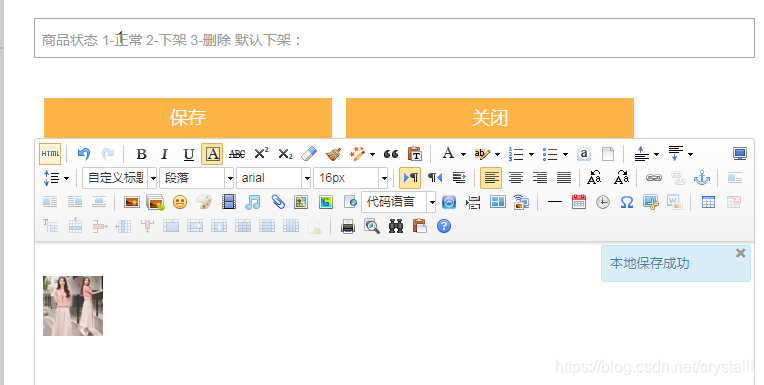Switch to HTML source view
Screen dimensions: 764x385
50,154
